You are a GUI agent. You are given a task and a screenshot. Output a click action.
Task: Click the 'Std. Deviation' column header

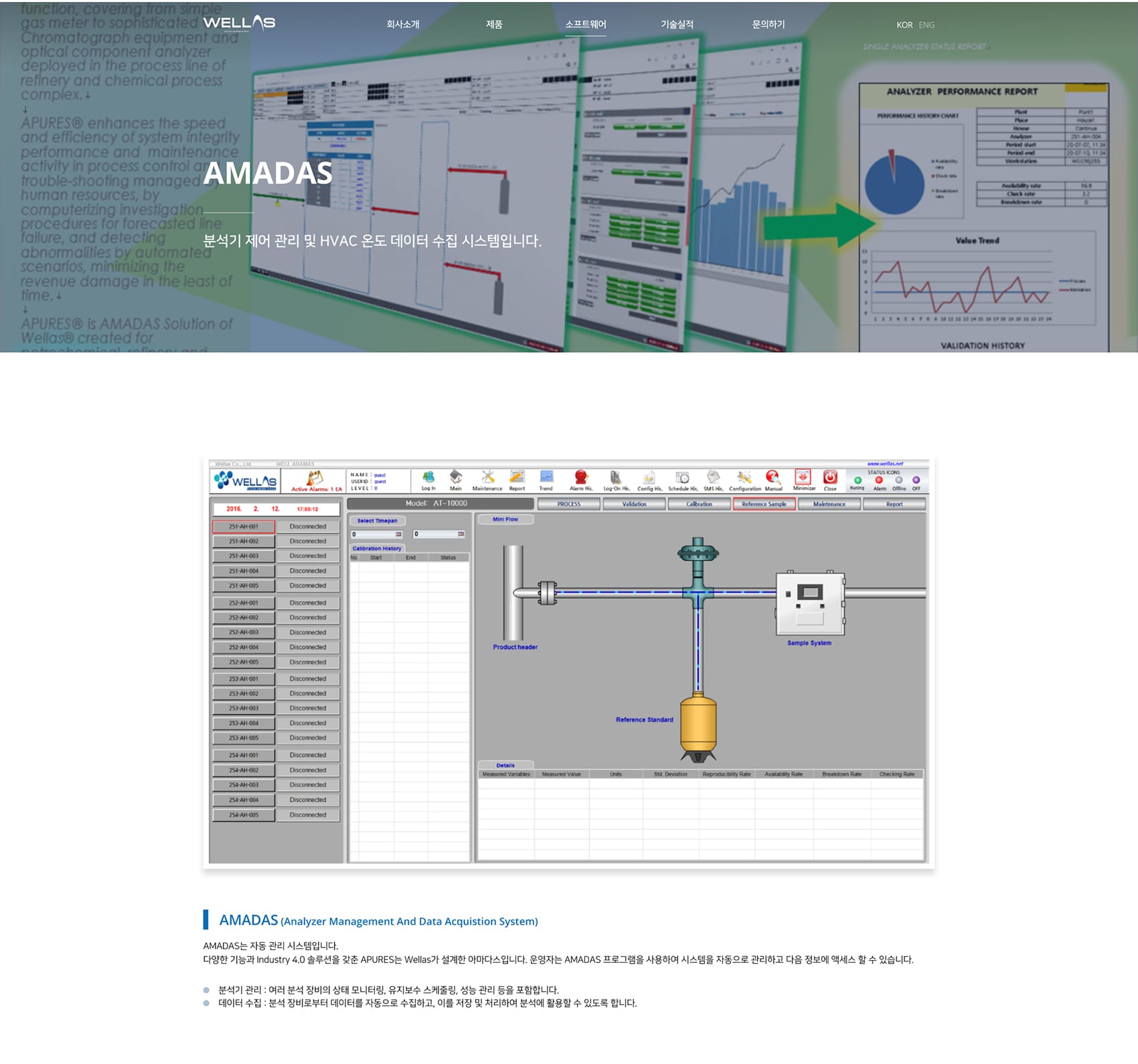tap(670, 774)
